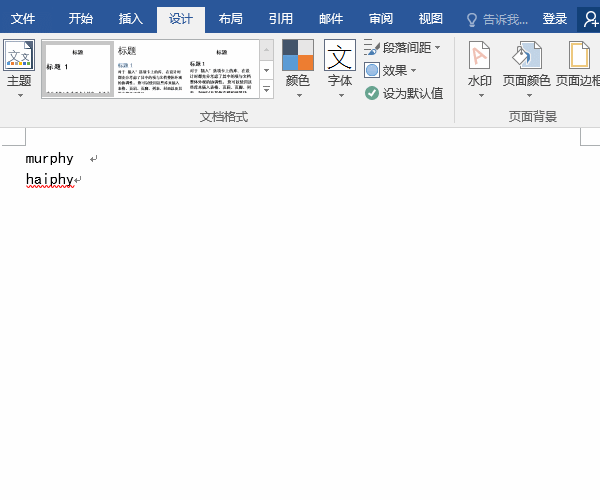The height and width of the screenshot is (500, 600).
Task: Click the misspelled word haiphy
Action: [x=50, y=179]
